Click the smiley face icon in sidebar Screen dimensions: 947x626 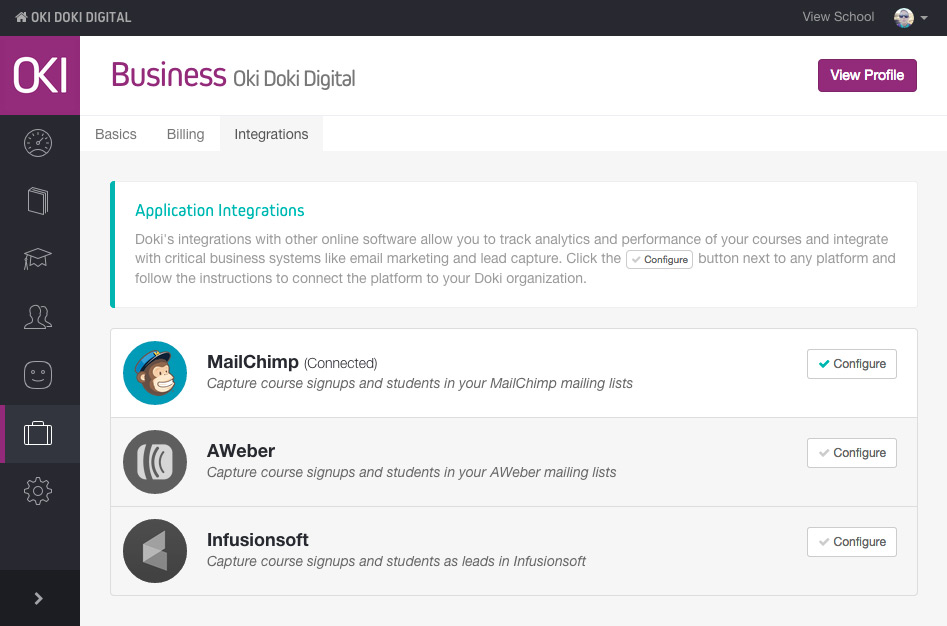38,375
